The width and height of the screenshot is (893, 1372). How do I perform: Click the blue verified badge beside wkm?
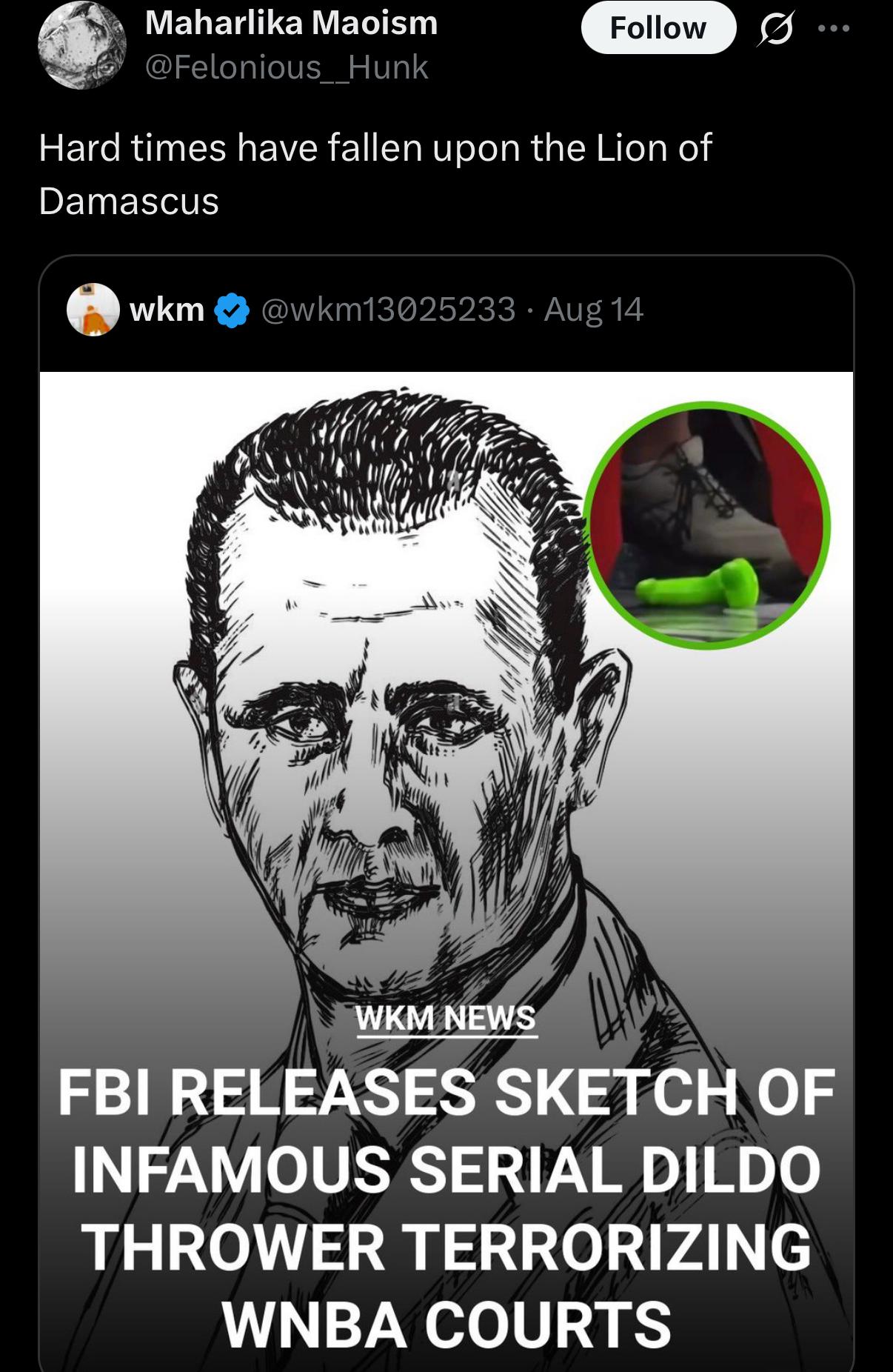(231, 310)
